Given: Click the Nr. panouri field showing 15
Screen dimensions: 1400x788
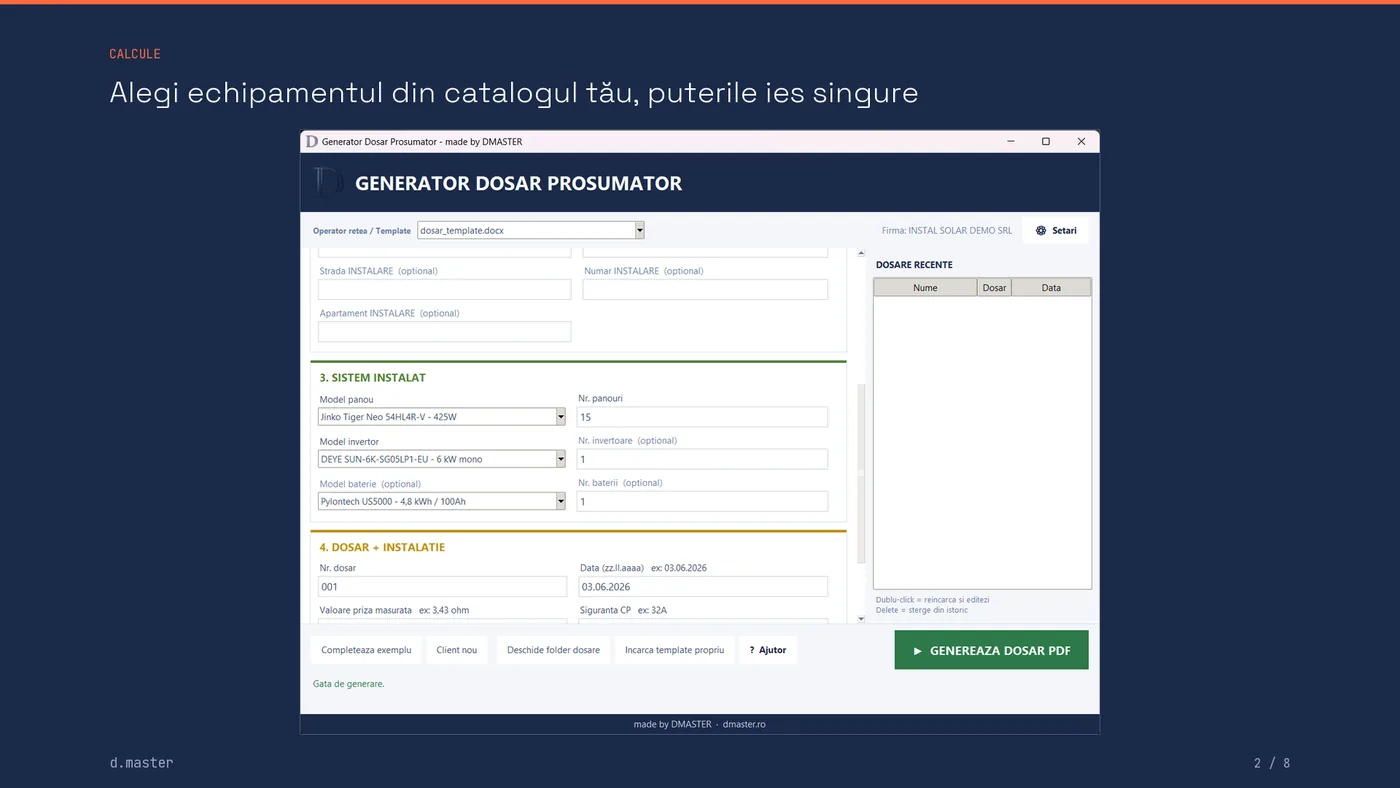Looking at the screenshot, I should point(703,417).
